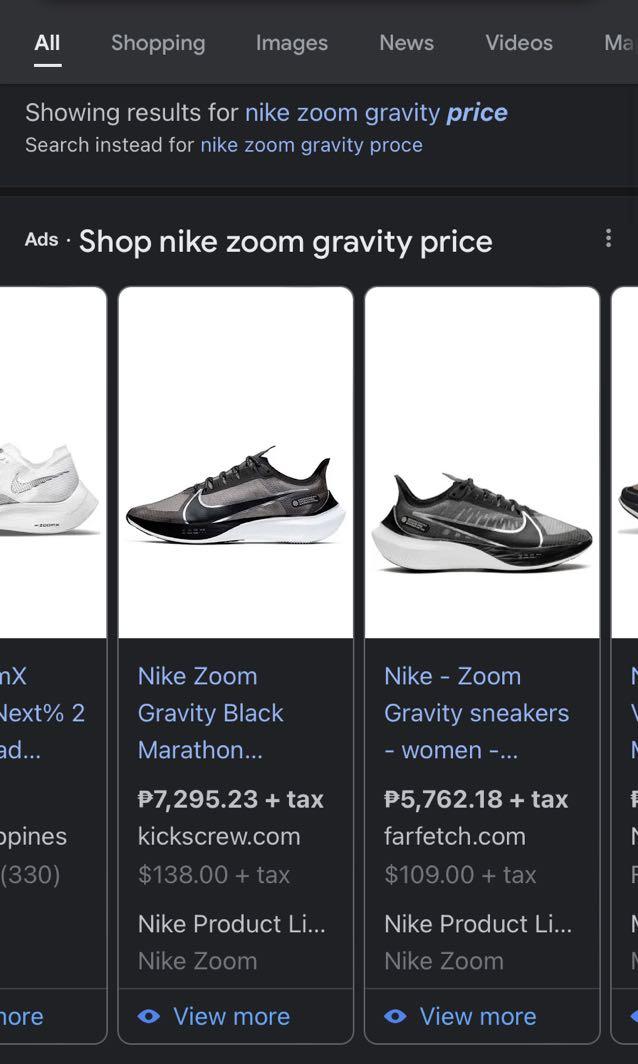638x1064 pixels.
Task: Click corrected query nike zoom gravity price
Action: pos(376,112)
